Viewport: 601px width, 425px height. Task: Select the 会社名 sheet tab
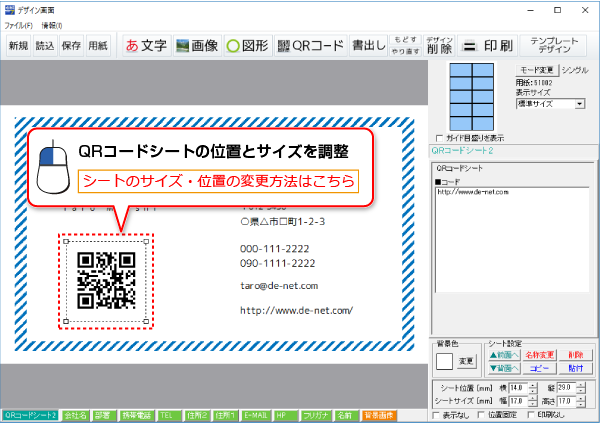point(75,415)
